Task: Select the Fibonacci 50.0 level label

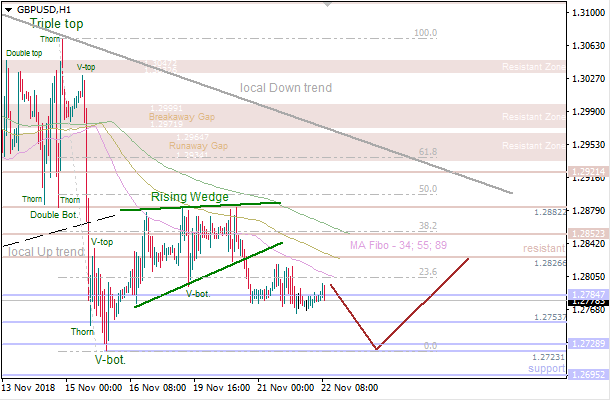Action: tap(427, 189)
